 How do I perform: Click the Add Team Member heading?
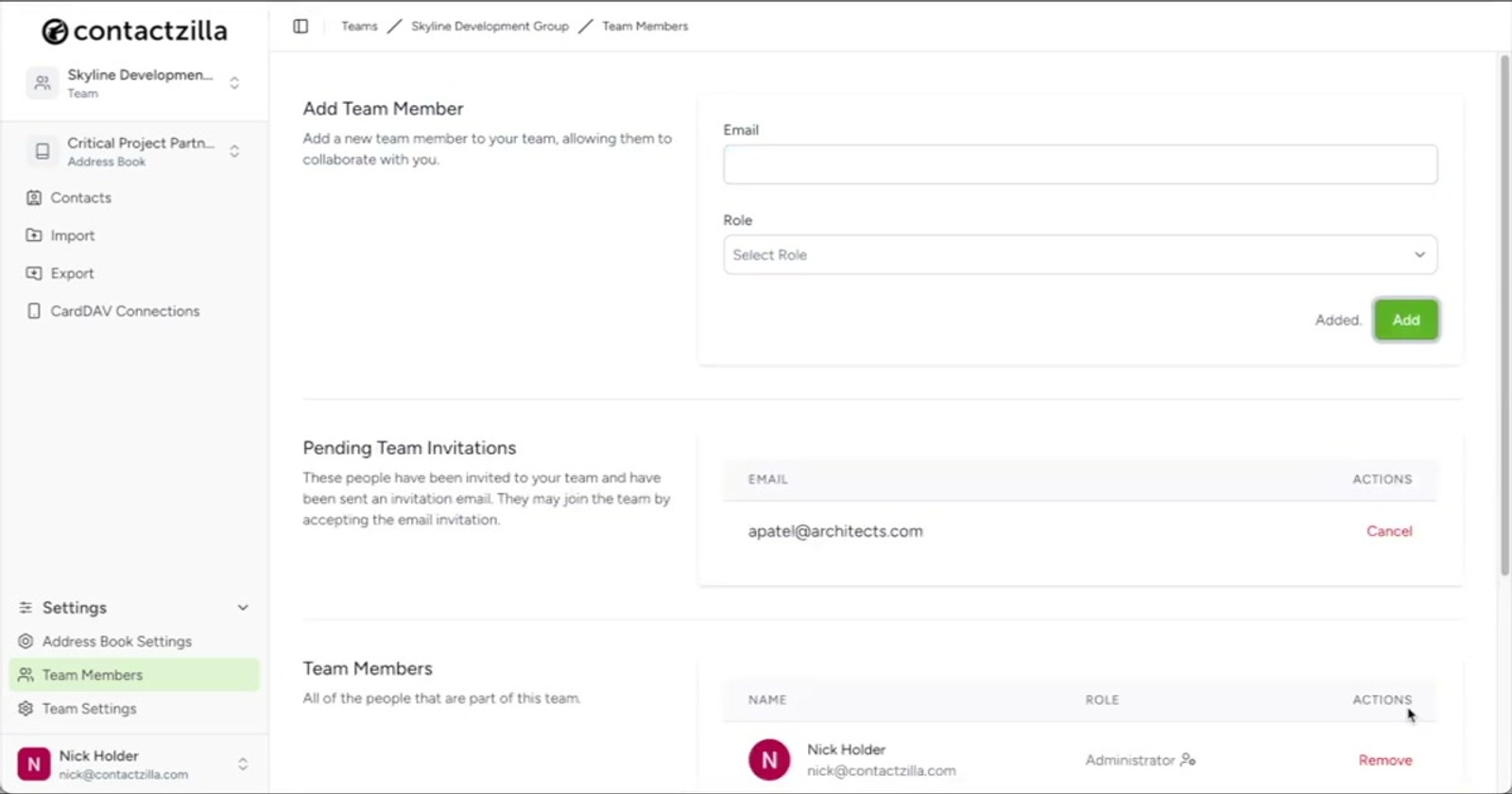383,109
